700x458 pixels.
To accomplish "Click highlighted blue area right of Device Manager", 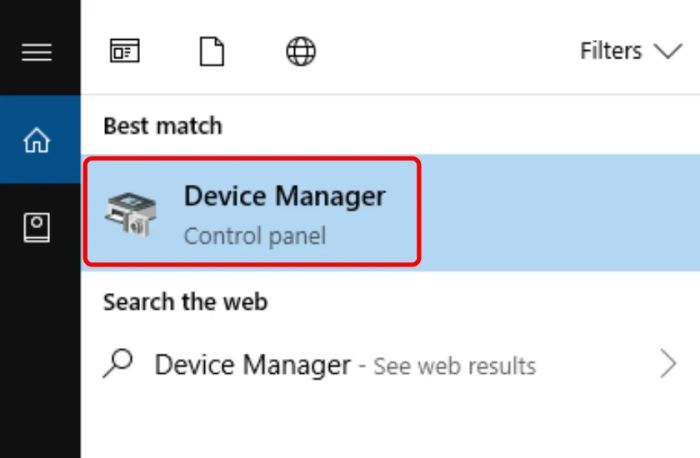I will tap(560, 212).
